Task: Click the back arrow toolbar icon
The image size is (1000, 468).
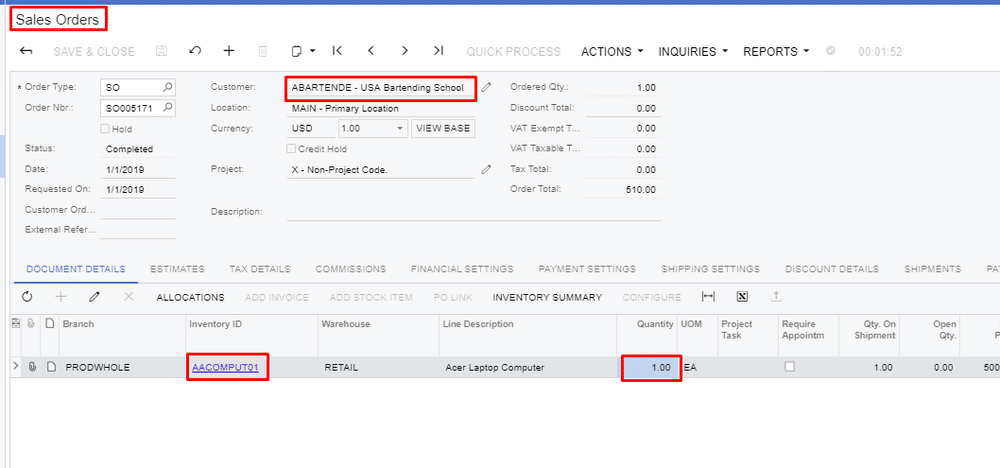Action: point(26,51)
